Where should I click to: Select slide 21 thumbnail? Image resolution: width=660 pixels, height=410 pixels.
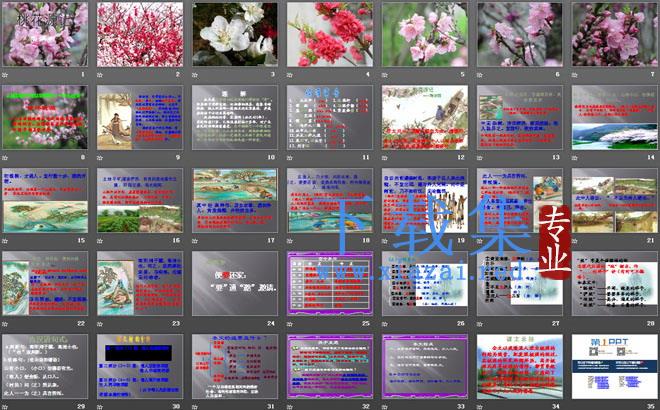(615, 200)
